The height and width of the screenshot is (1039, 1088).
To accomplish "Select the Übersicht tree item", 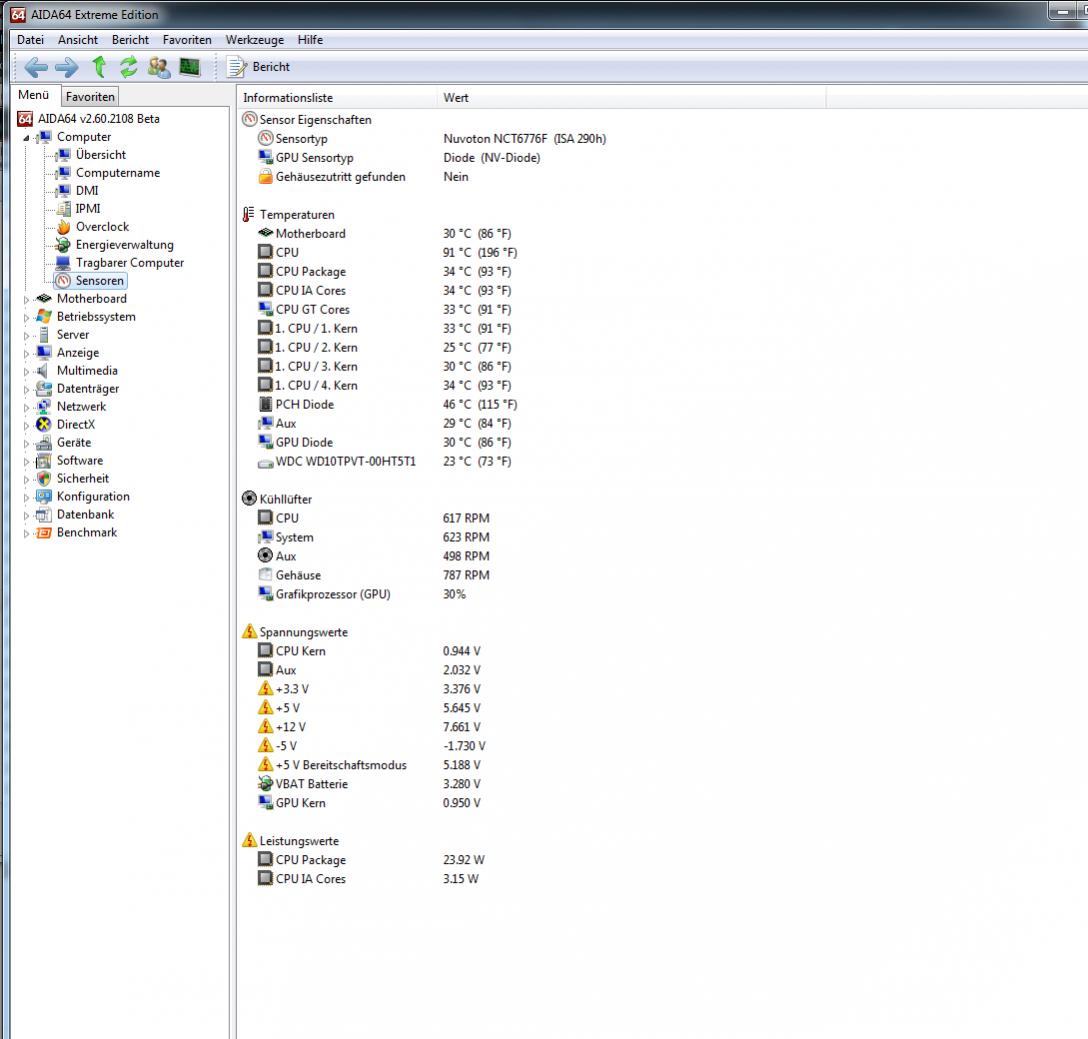I will [x=101, y=155].
